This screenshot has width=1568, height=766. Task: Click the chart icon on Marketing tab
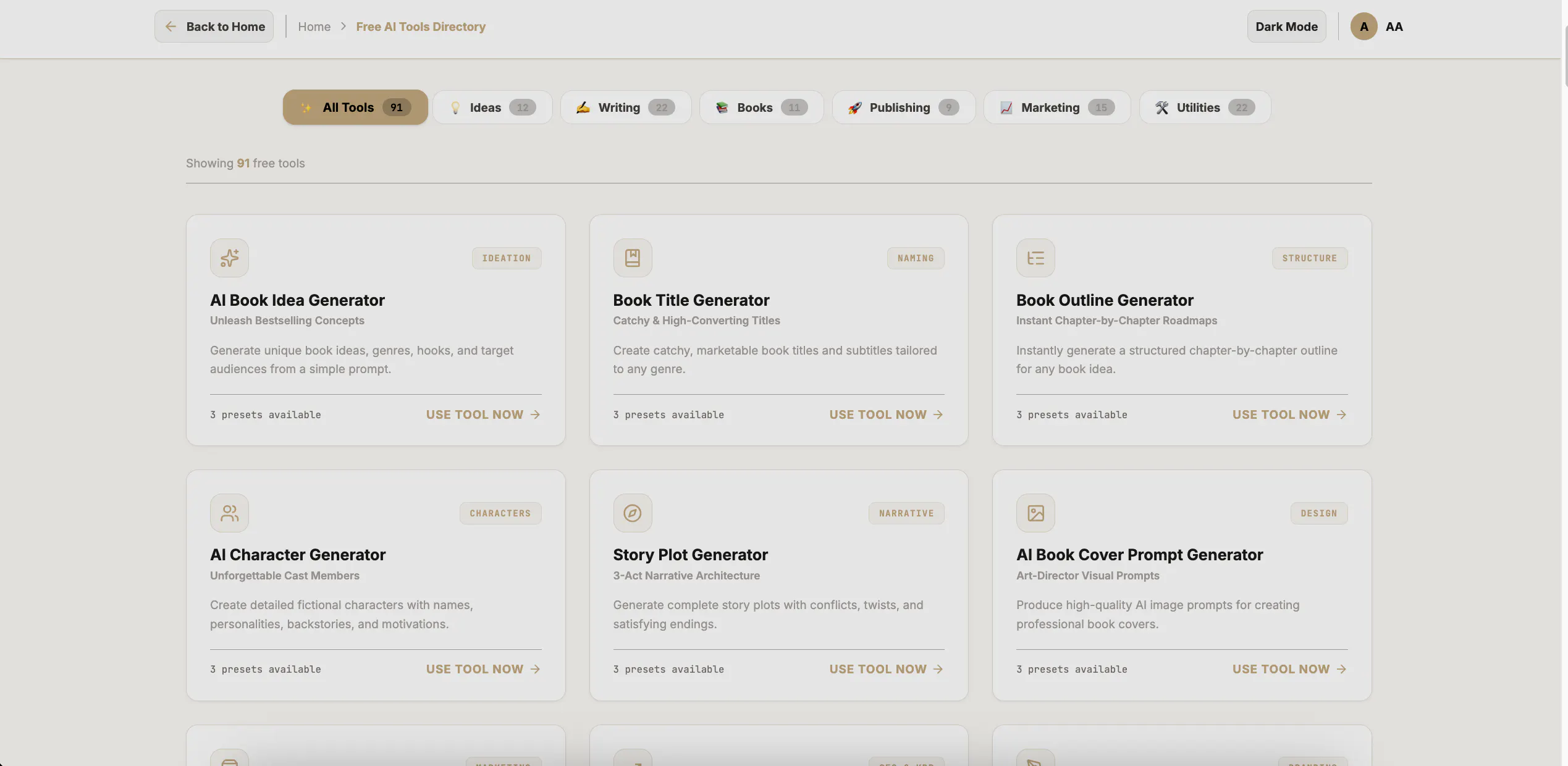click(x=1006, y=107)
